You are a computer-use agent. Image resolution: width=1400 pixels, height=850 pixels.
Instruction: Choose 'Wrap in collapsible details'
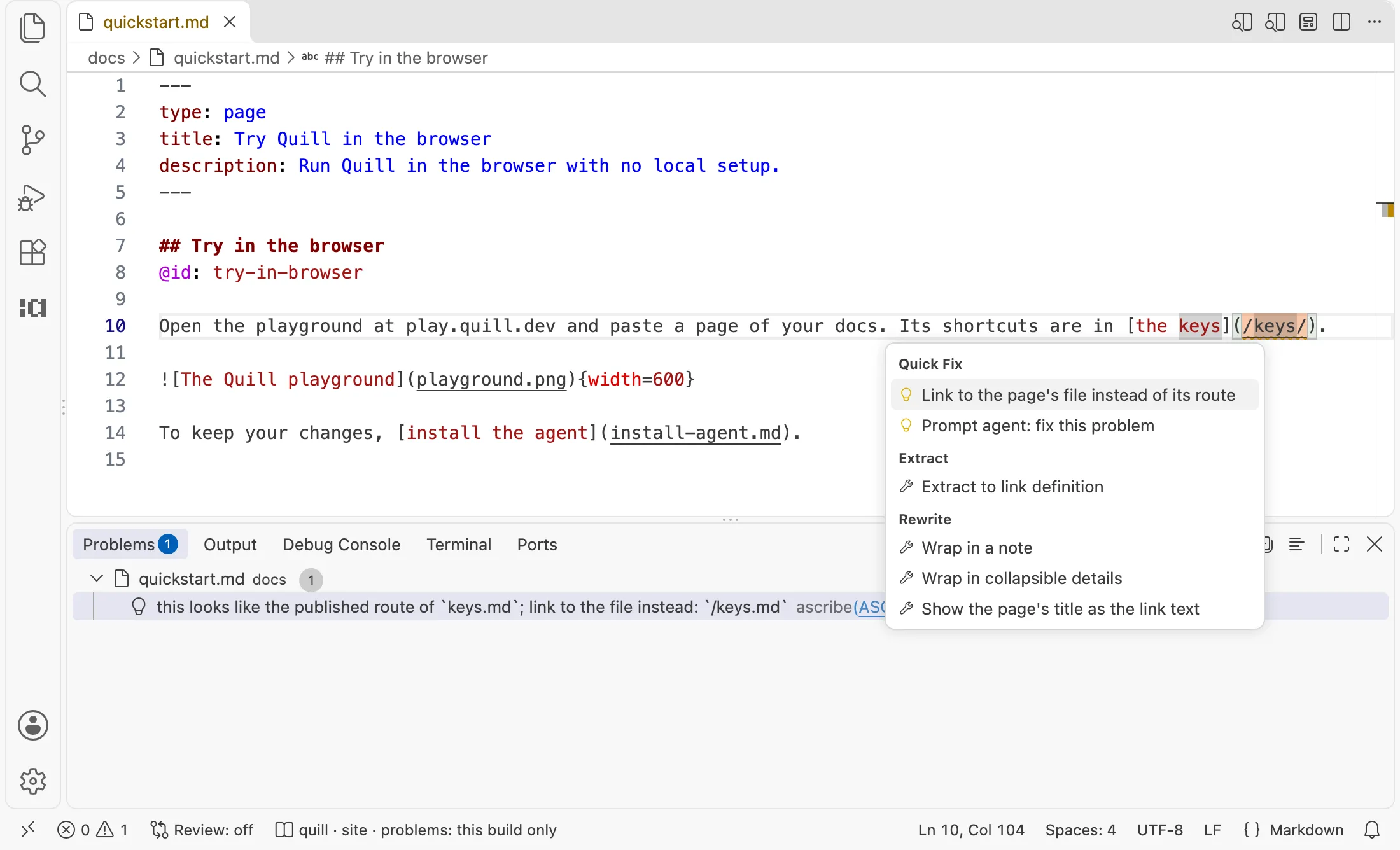click(x=1074, y=578)
